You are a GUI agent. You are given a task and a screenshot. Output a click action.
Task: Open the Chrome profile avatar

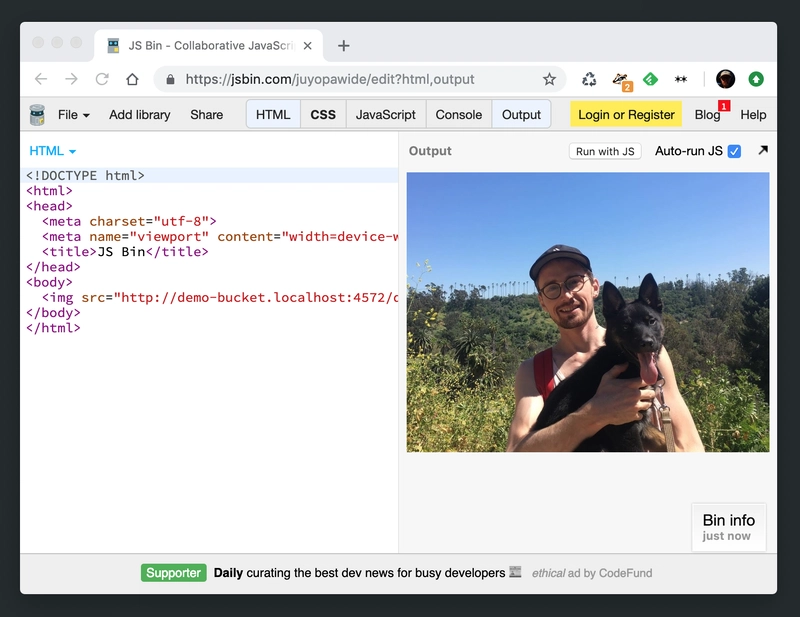click(x=725, y=79)
